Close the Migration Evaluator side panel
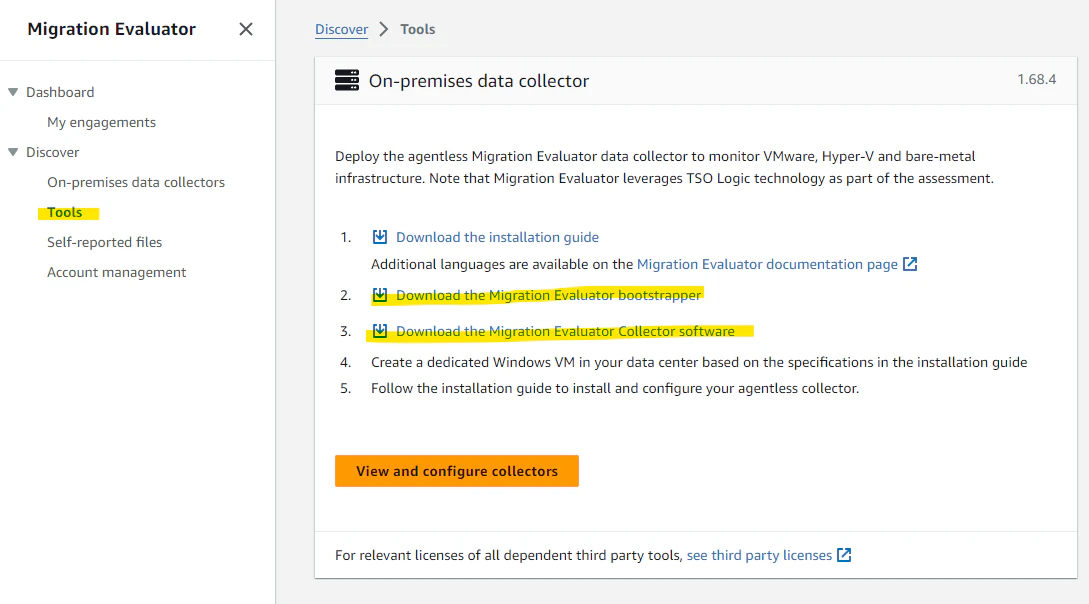Screen dimensions: 1089x604 pos(246,29)
